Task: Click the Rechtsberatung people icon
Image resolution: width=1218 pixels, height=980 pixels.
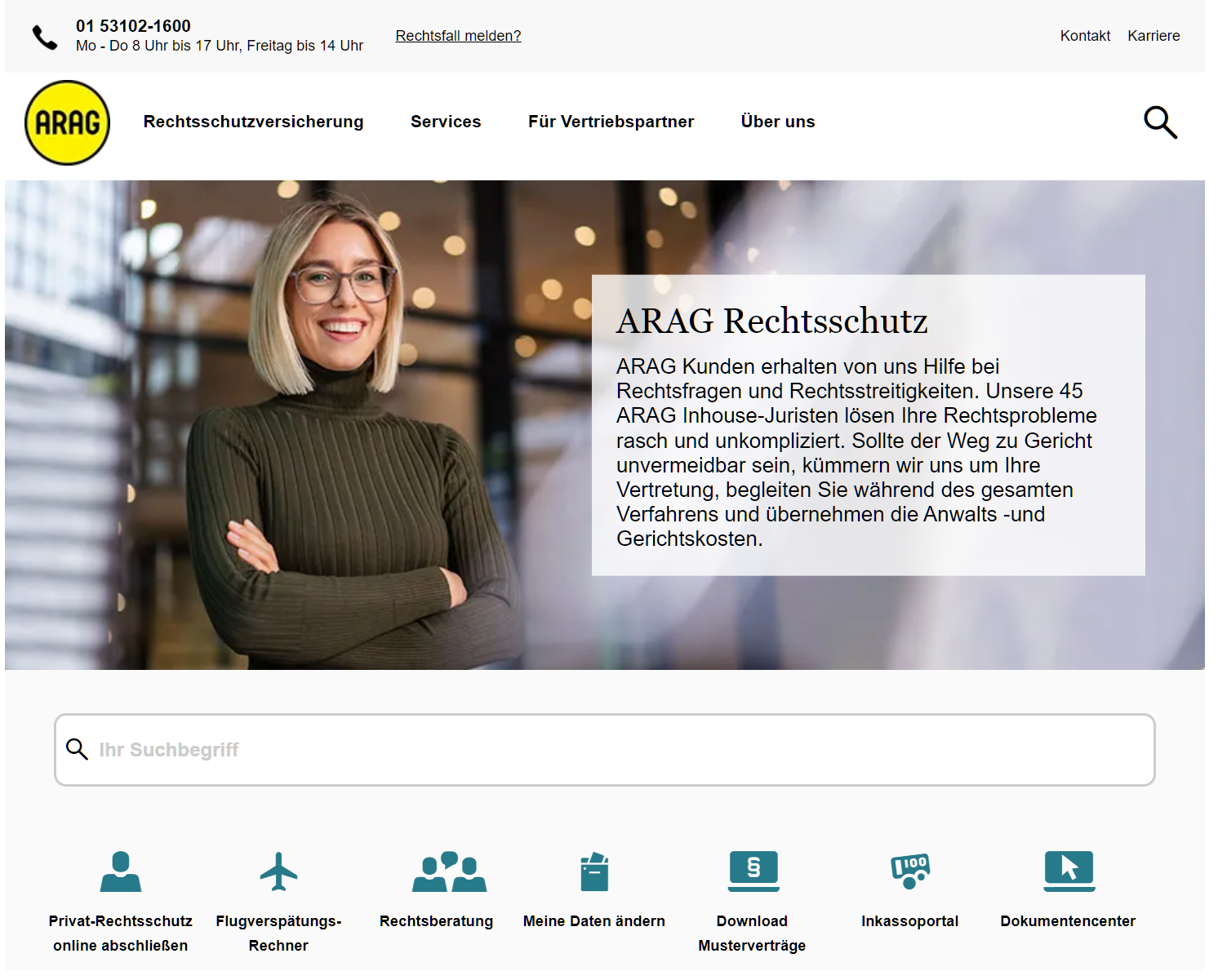Action: (449, 871)
